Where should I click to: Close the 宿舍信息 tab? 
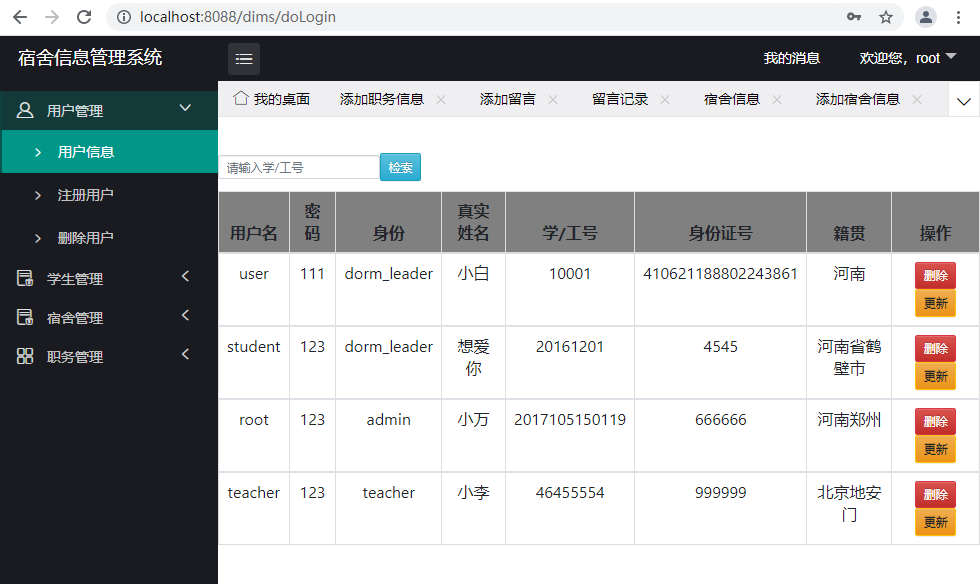point(777,99)
